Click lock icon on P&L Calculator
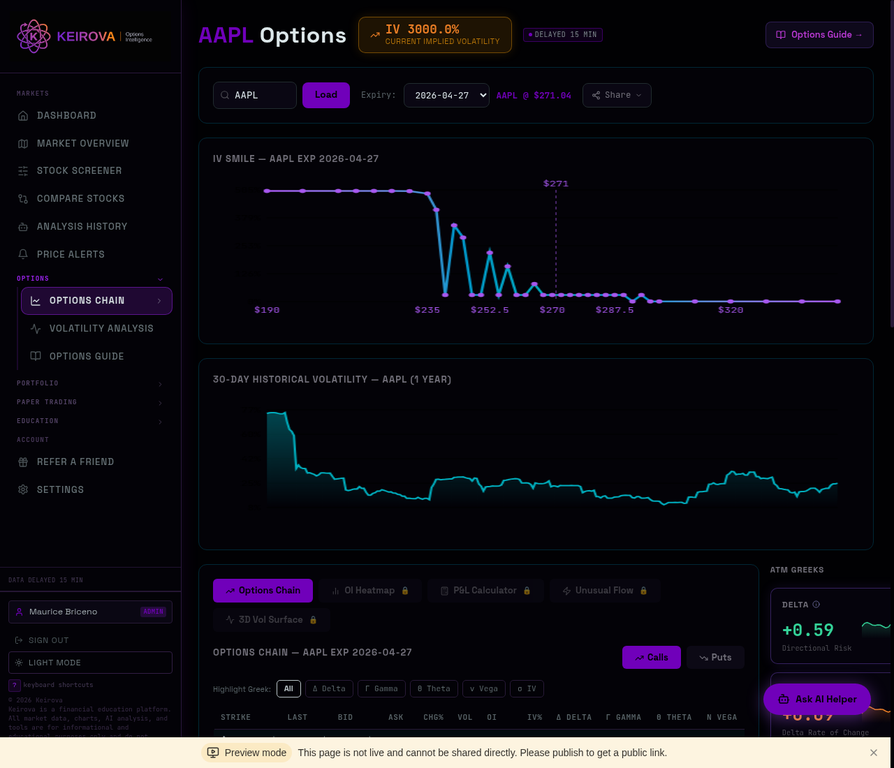Image resolution: width=894 pixels, height=768 pixels. pyautogui.click(x=527, y=591)
